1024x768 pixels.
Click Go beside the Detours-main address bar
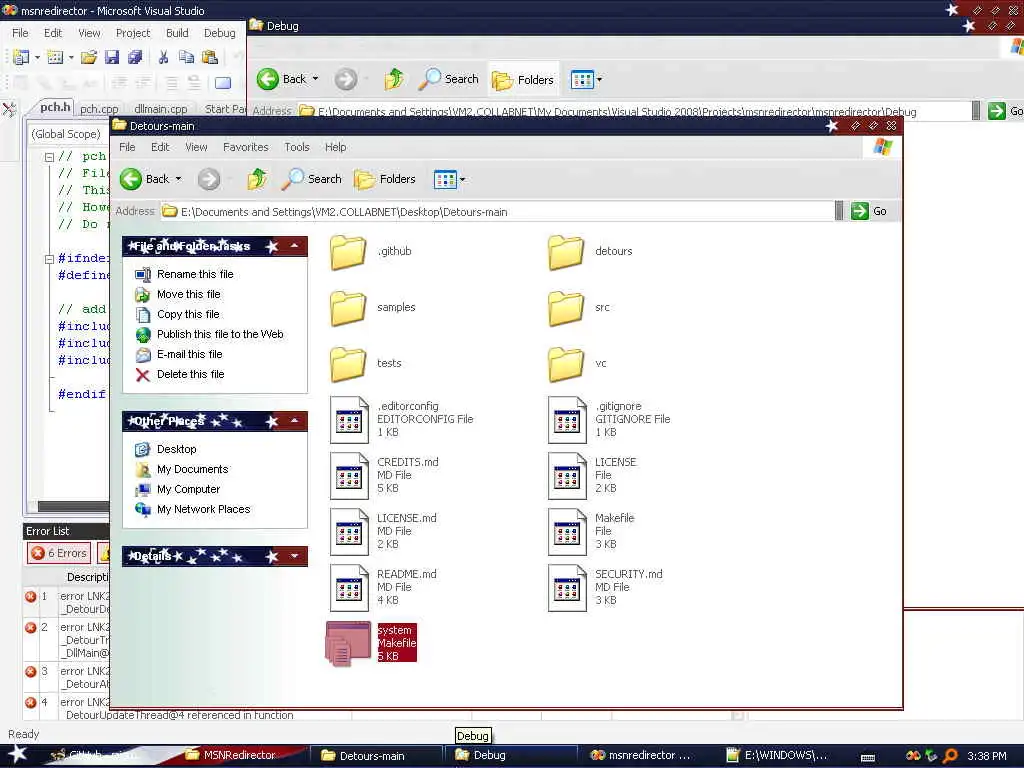[869, 211]
